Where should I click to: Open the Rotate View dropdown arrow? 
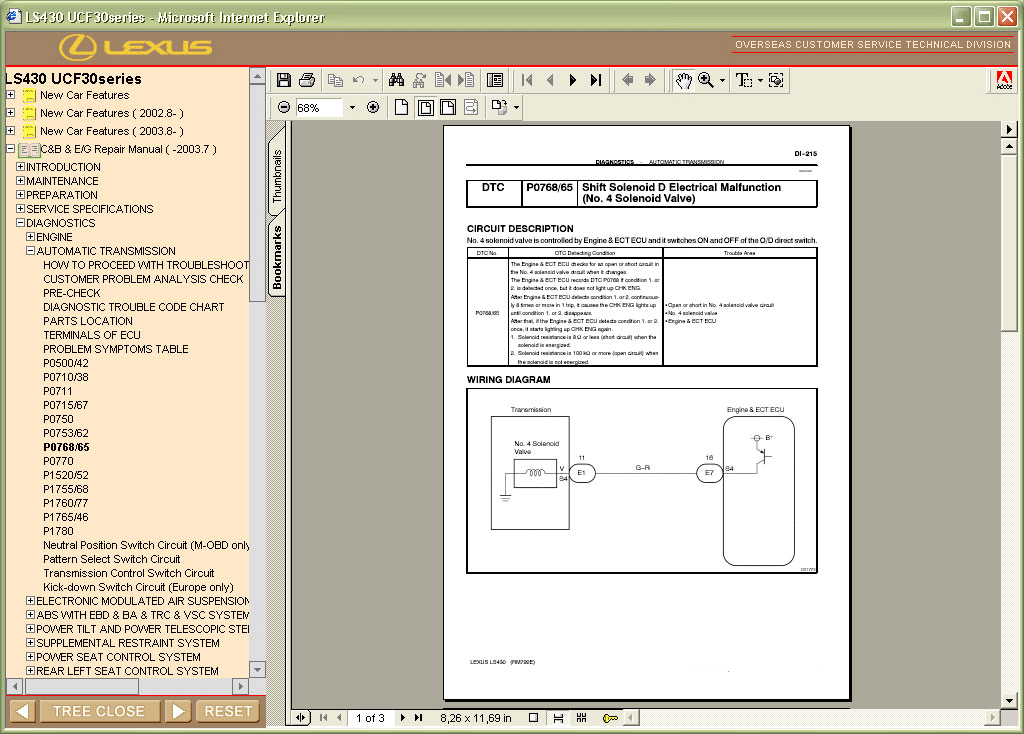click(x=517, y=107)
